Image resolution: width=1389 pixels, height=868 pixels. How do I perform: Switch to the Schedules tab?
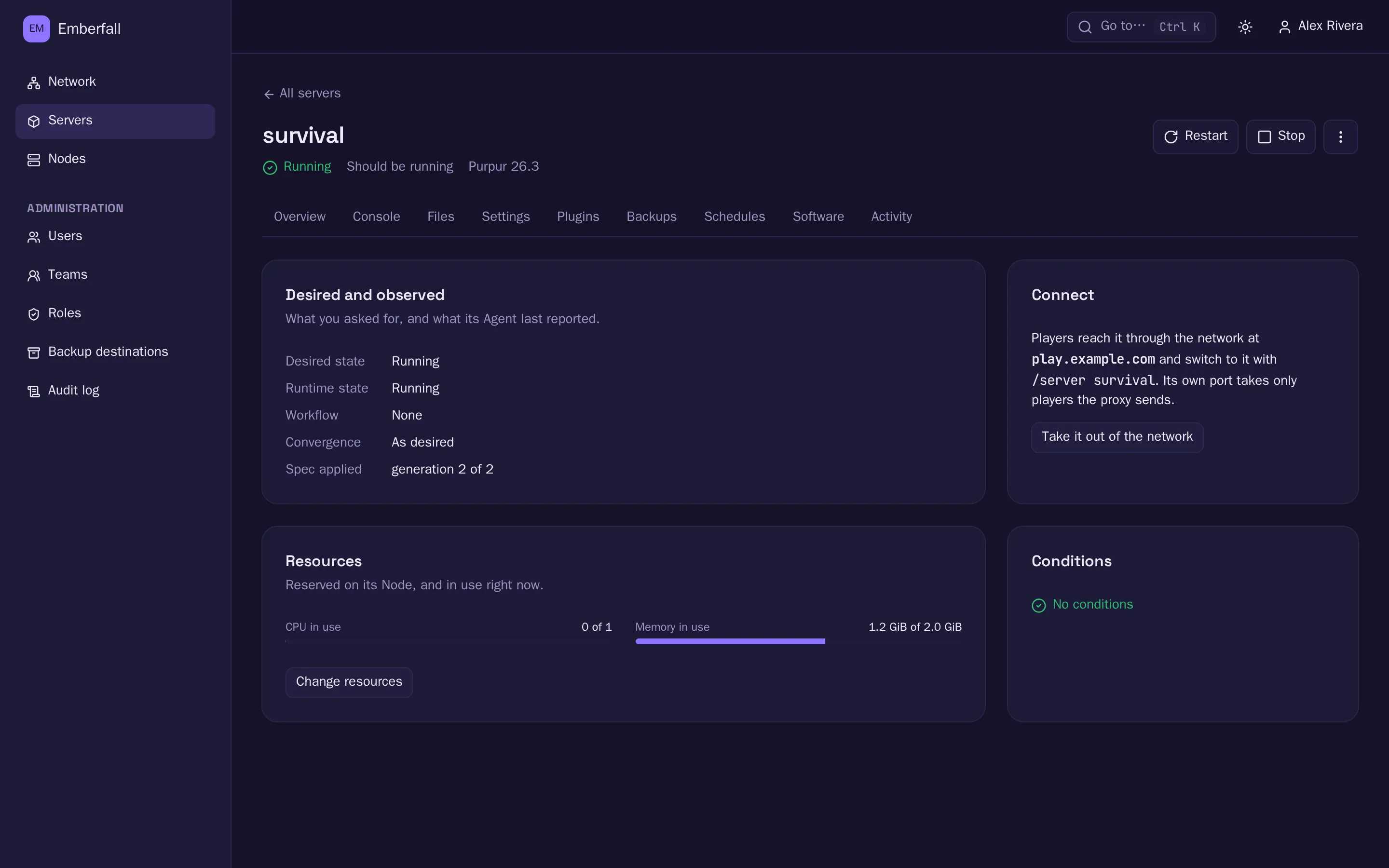click(735, 217)
